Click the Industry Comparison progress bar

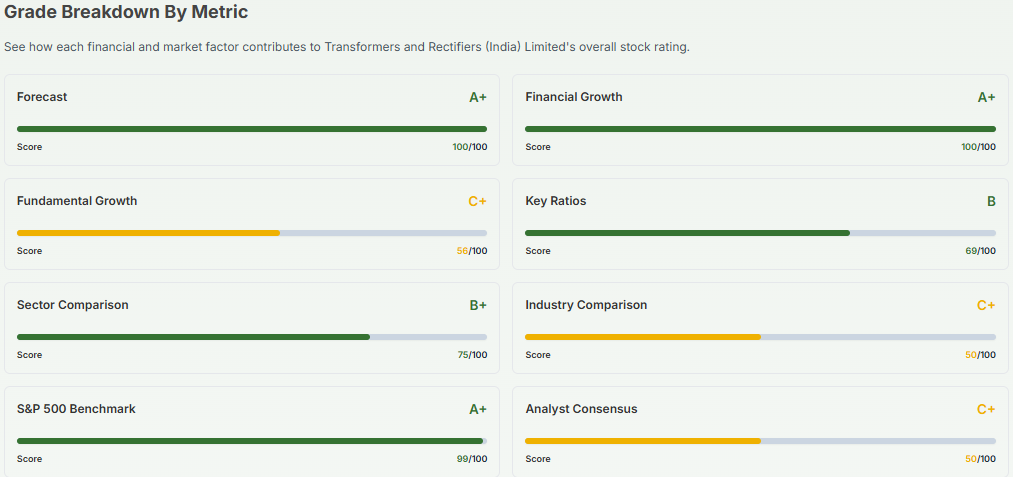pyautogui.click(x=760, y=337)
